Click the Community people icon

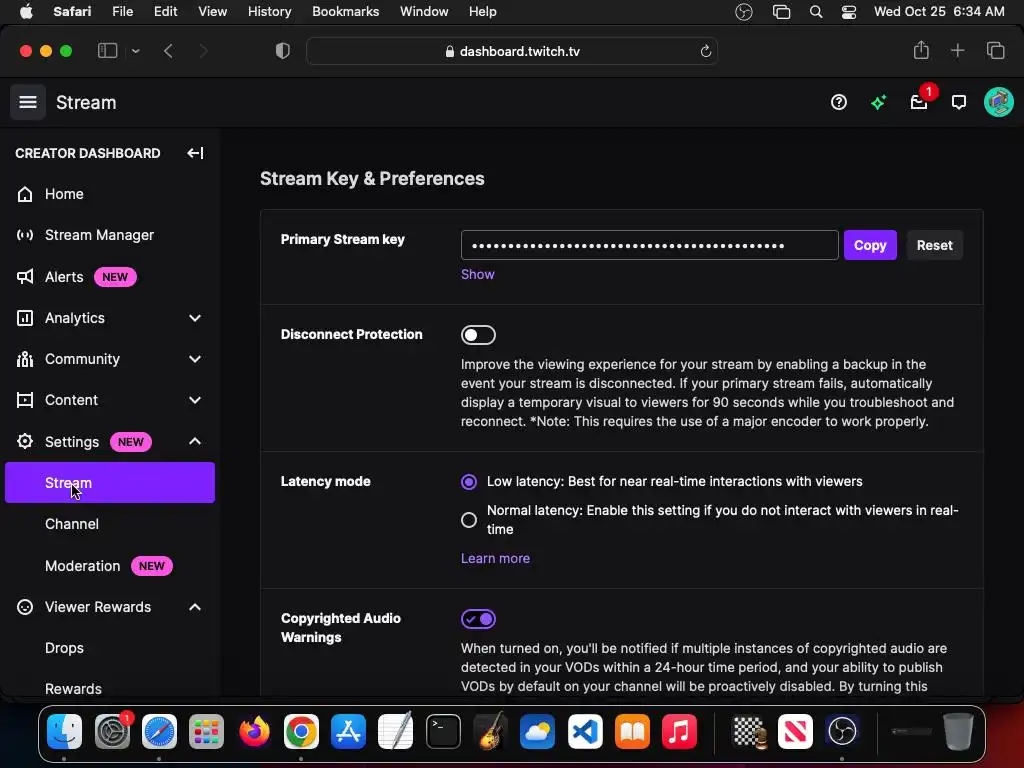pos(25,359)
